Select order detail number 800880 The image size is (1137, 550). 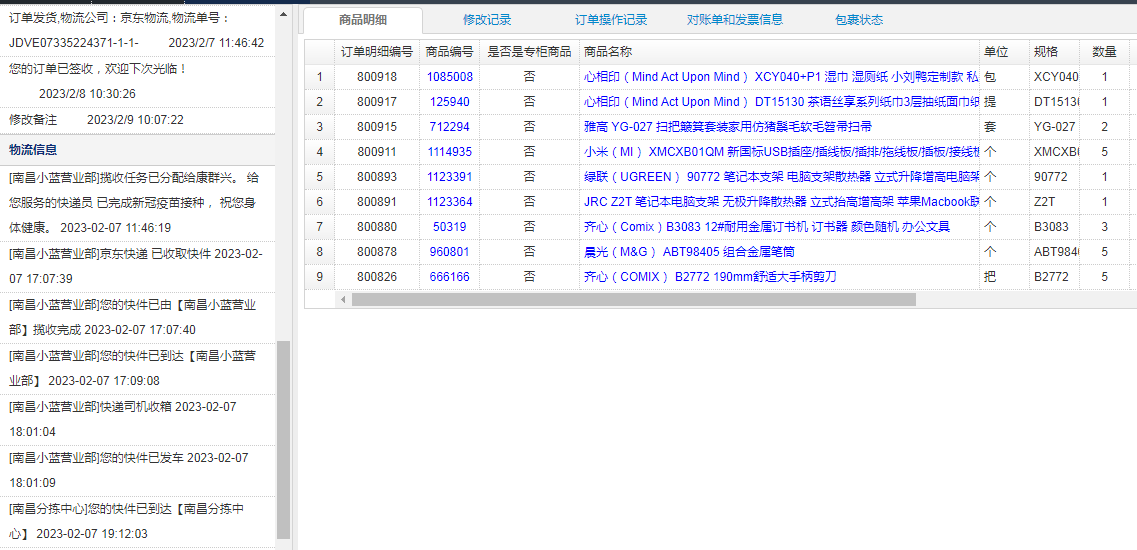pos(377,227)
